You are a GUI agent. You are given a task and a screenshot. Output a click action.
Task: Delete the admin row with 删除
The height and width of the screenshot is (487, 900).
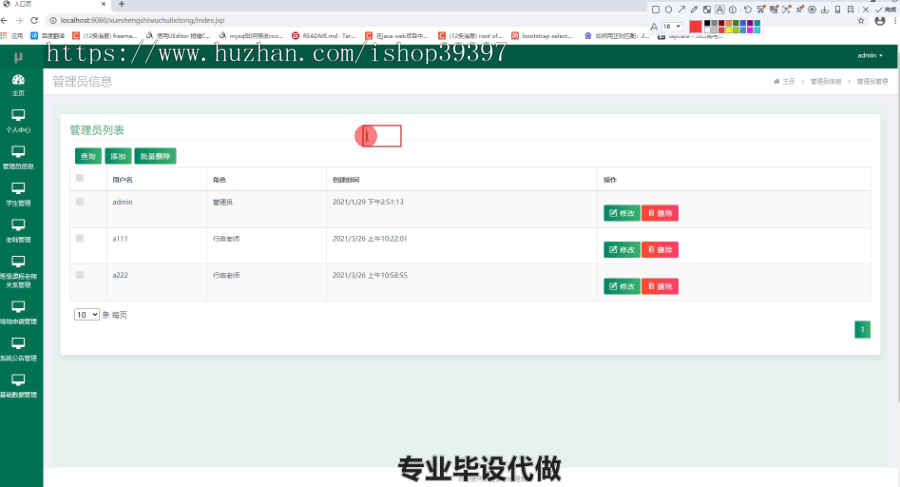pos(660,213)
